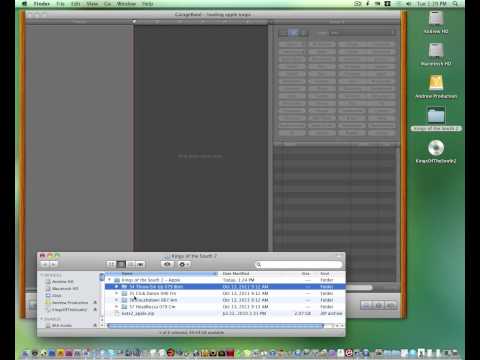
Task: Click the Finder sidebar vertical scroller
Action: 102,277
